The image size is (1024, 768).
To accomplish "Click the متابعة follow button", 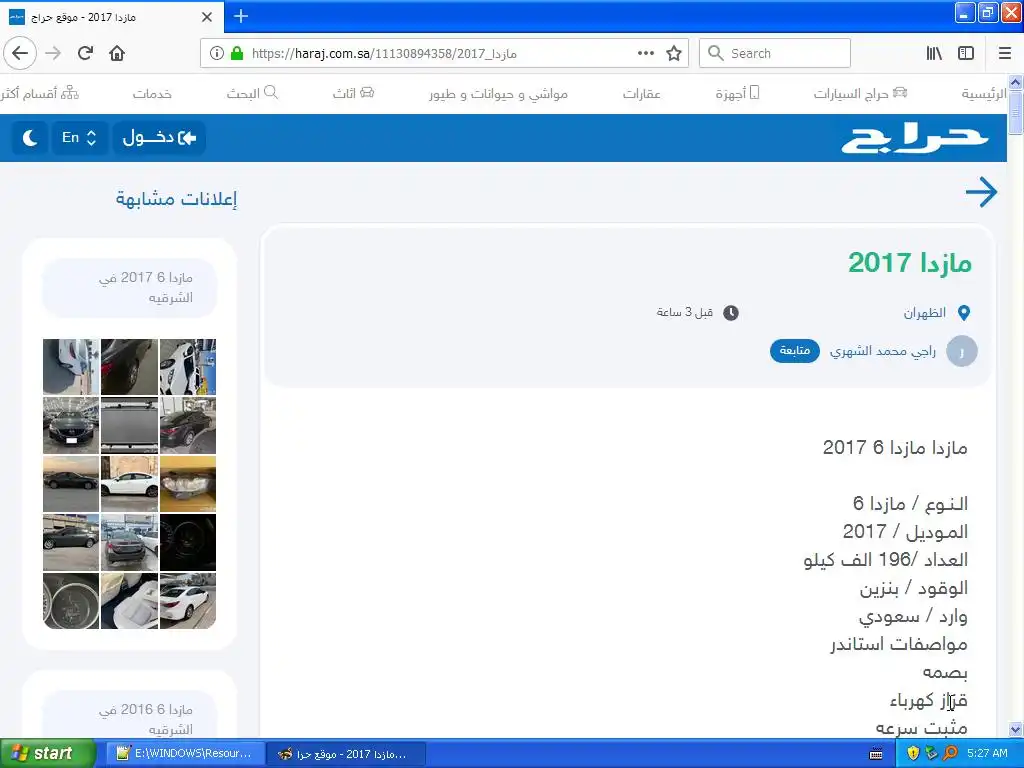I will pos(795,351).
